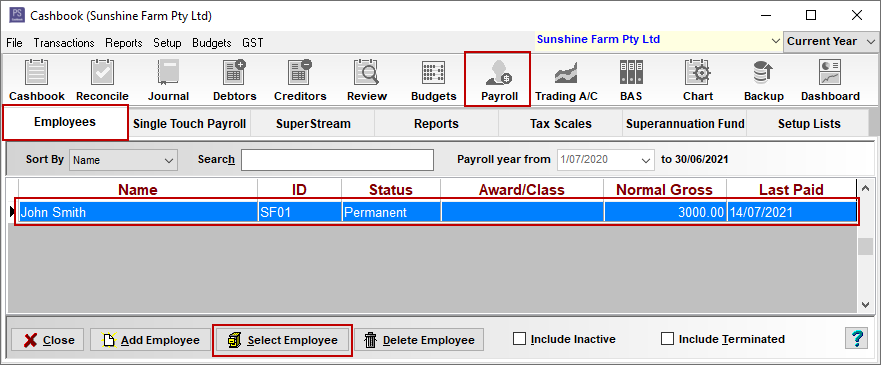Open the Debtors module

pyautogui.click(x=234, y=80)
